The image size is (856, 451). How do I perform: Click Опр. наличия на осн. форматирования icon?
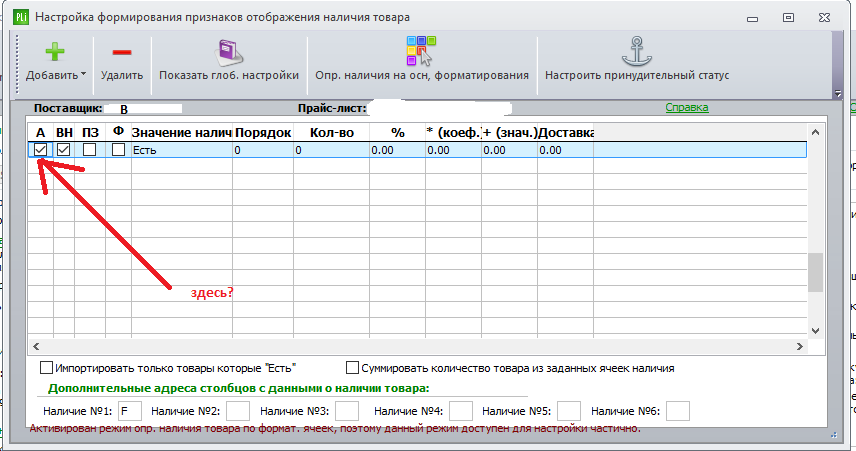(421, 51)
